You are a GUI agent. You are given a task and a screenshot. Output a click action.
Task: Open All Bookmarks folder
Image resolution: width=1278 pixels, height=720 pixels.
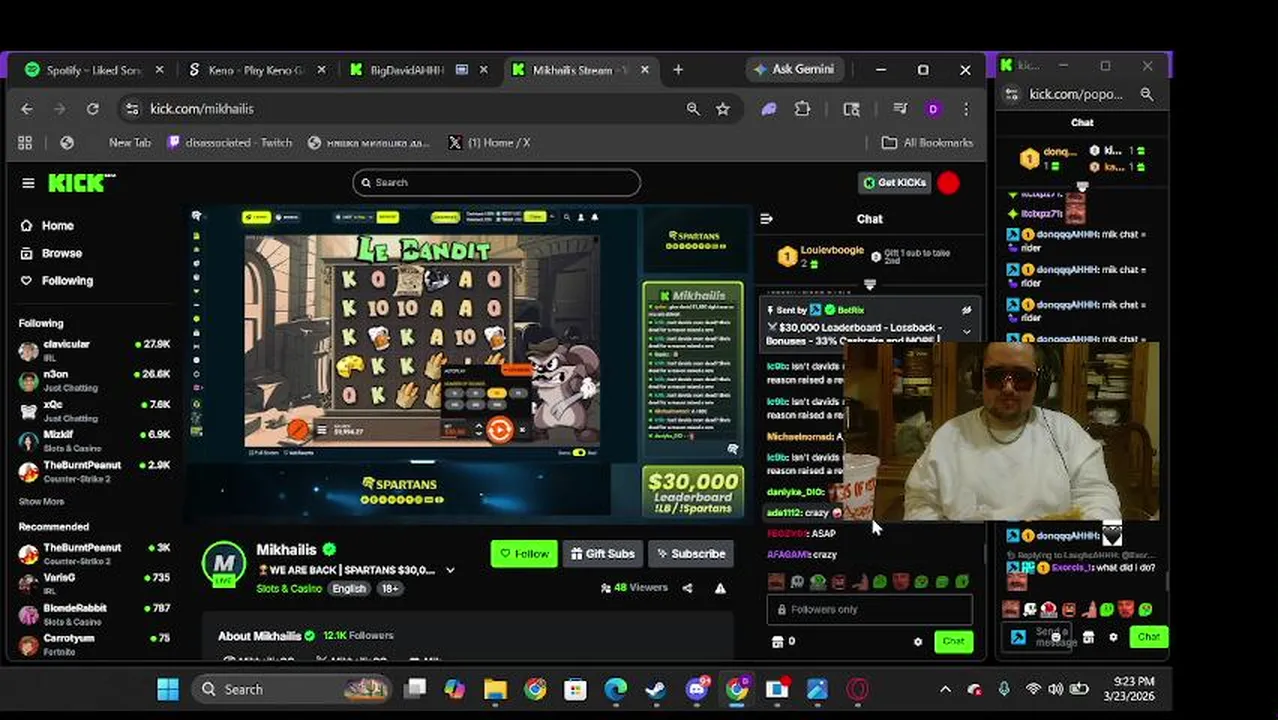(927, 143)
